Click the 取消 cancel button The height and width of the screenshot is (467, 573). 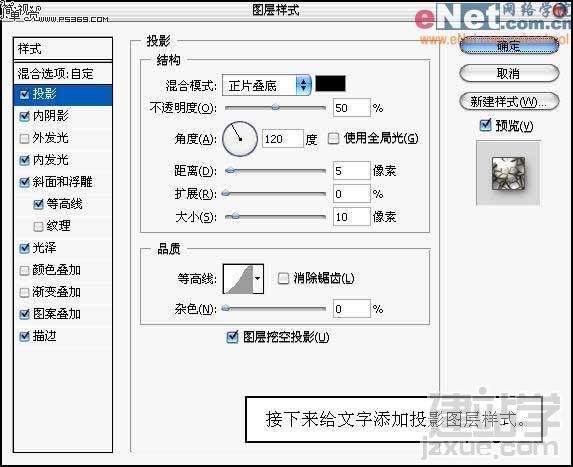509,73
